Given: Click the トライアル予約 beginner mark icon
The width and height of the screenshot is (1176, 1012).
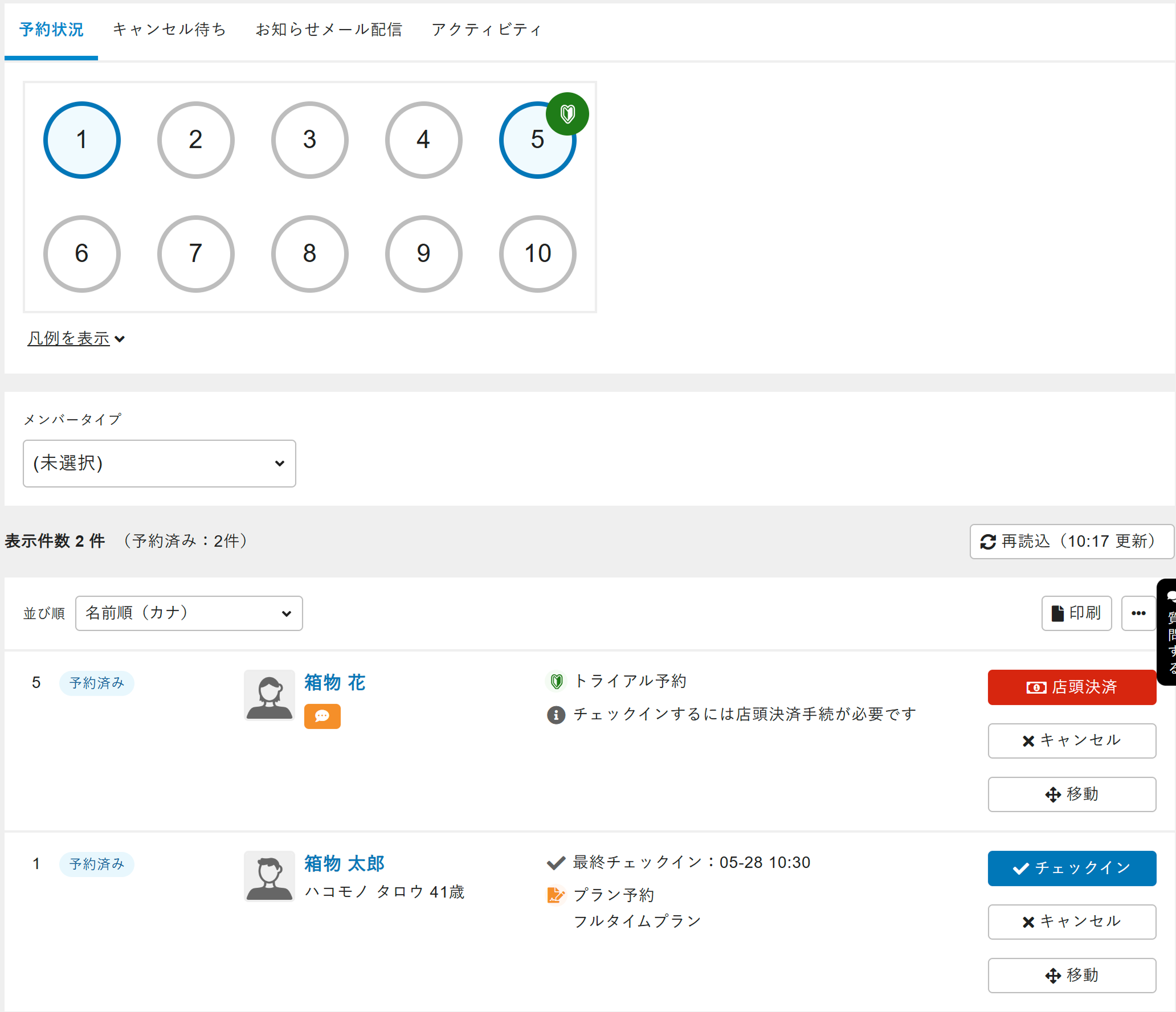Looking at the screenshot, I should [557, 681].
